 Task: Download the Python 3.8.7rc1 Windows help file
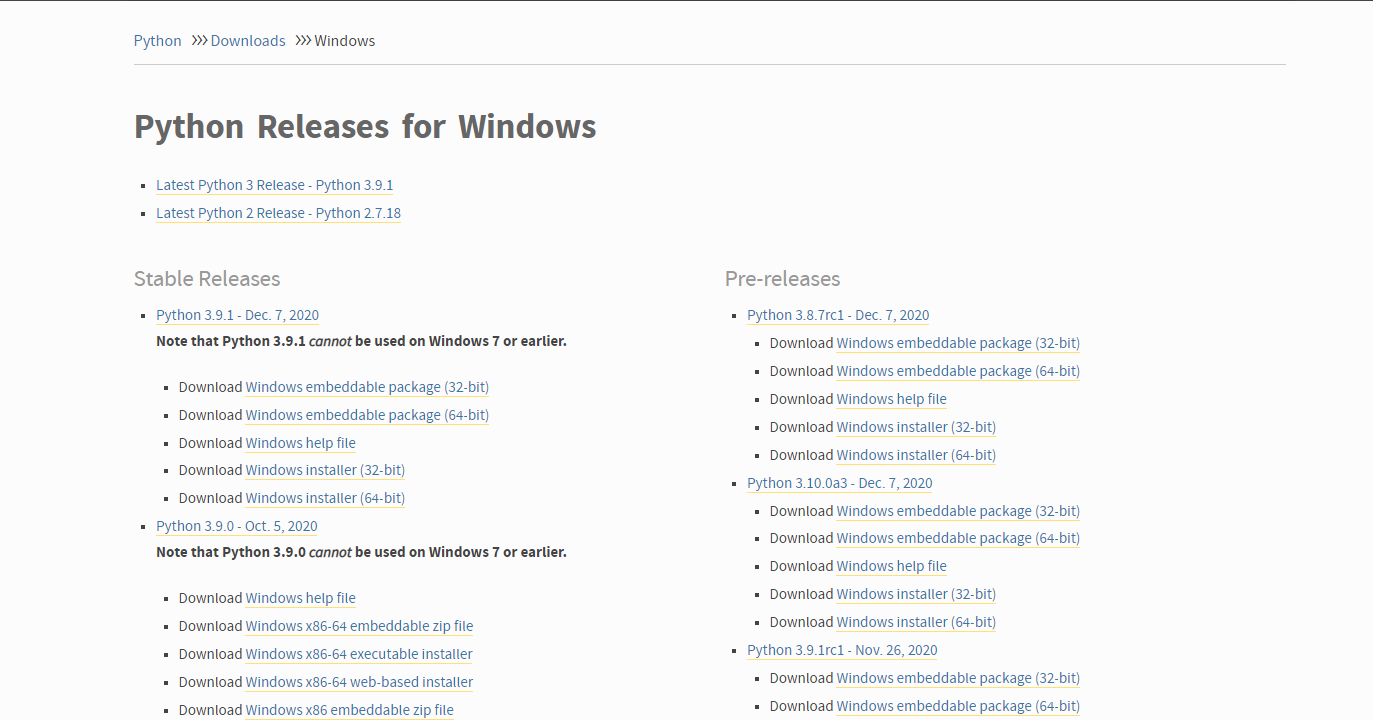click(x=892, y=399)
